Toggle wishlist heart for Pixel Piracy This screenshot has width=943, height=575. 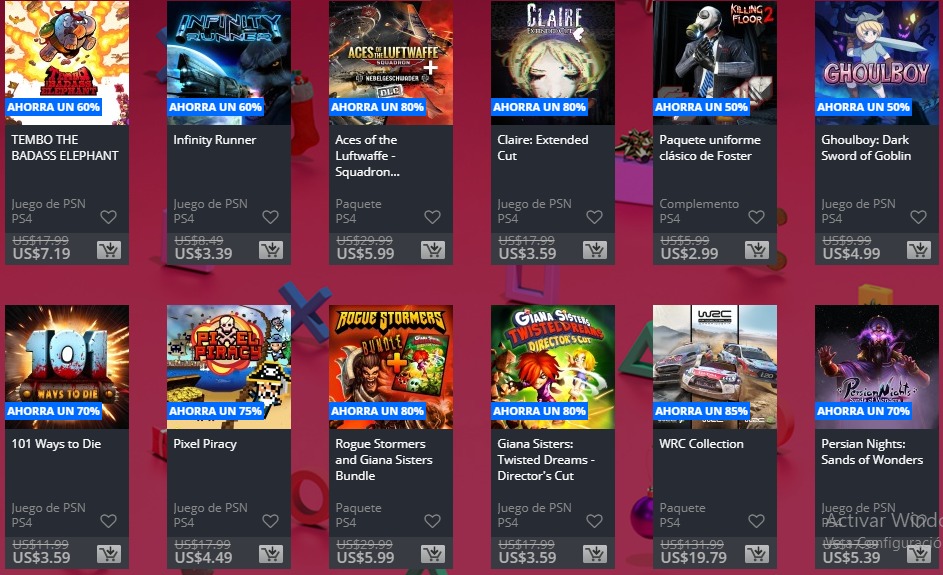271,521
